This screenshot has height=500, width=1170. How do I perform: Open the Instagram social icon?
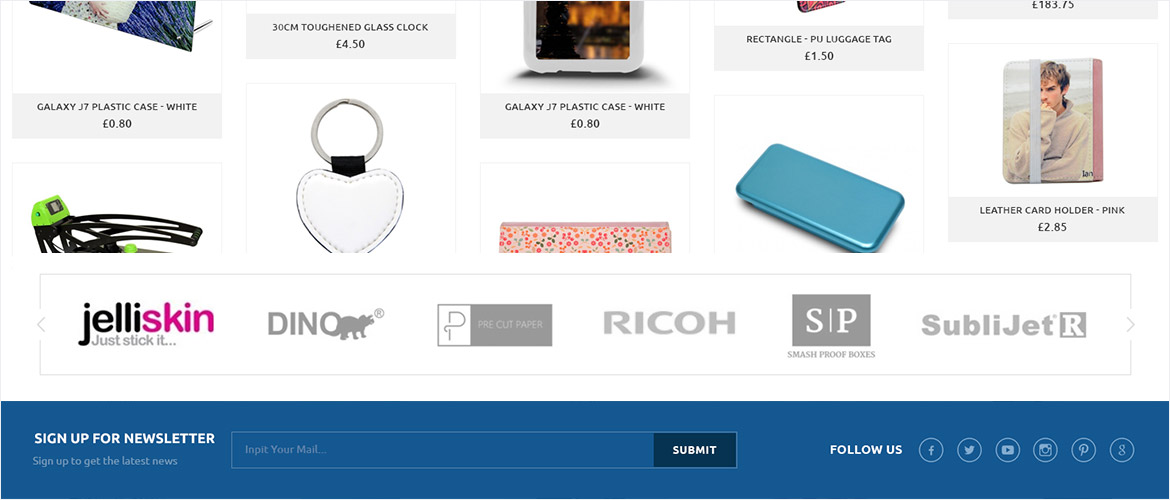[x=1045, y=450]
